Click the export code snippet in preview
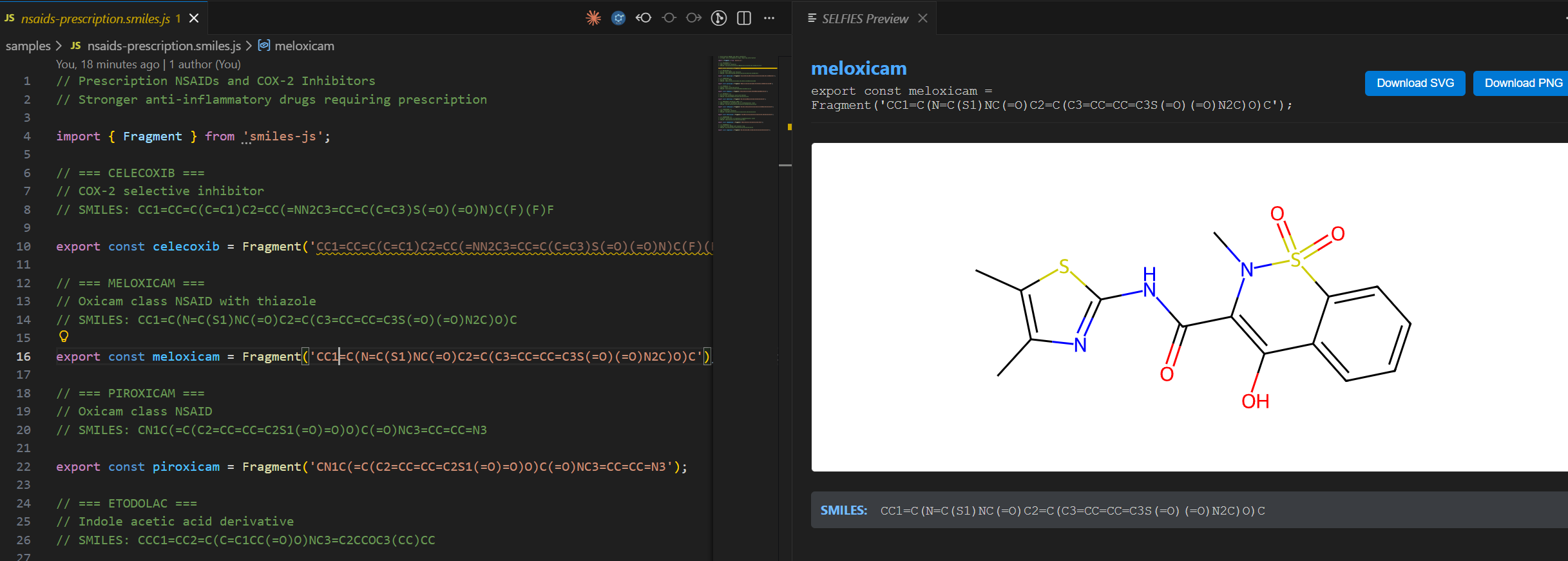Screen dimensions: 1568x561 [1051, 98]
